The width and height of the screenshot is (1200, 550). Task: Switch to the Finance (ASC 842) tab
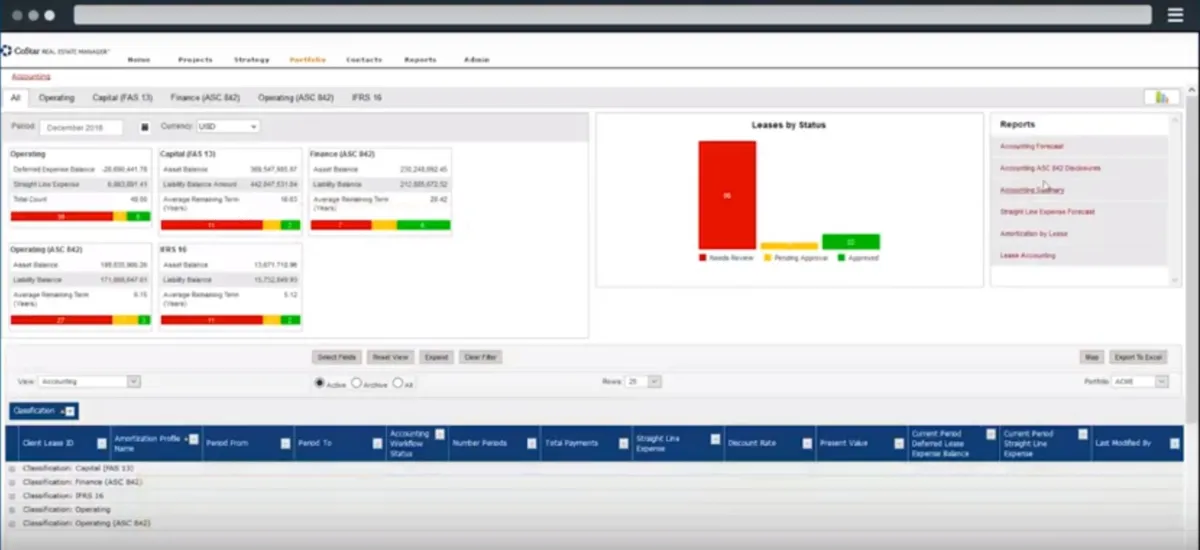pos(206,98)
